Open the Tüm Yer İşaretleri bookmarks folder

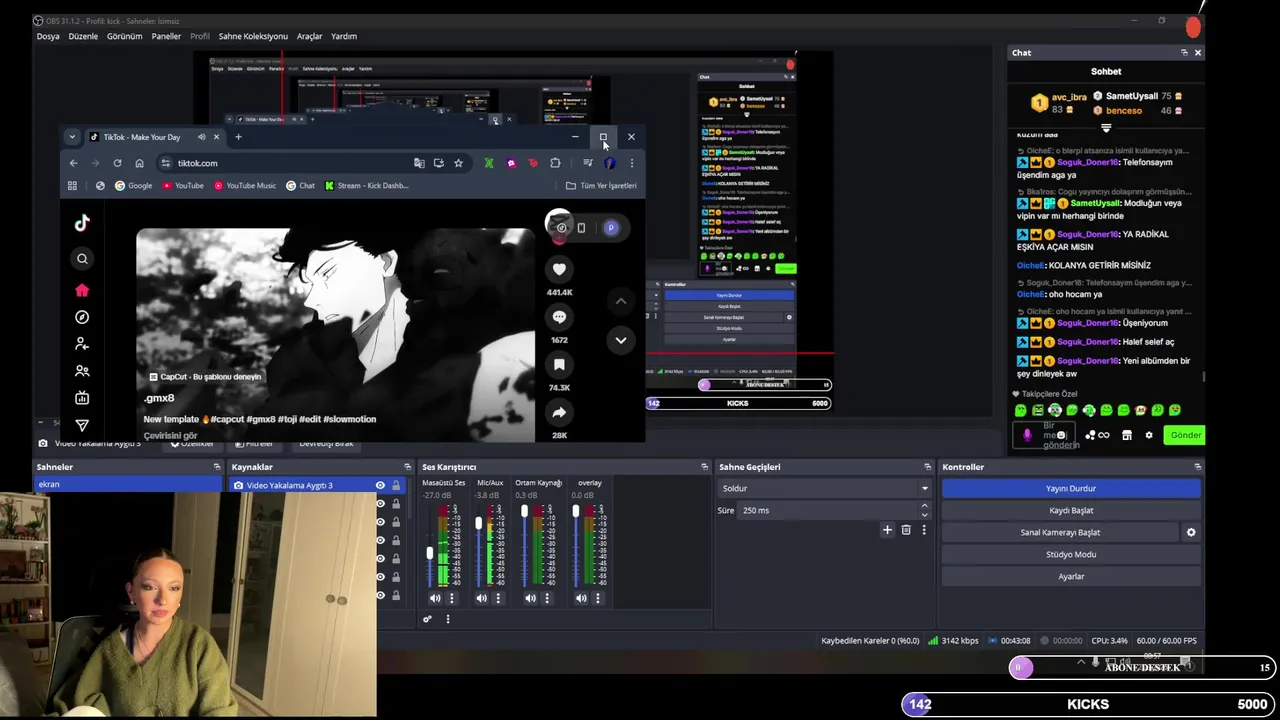click(x=601, y=186)
